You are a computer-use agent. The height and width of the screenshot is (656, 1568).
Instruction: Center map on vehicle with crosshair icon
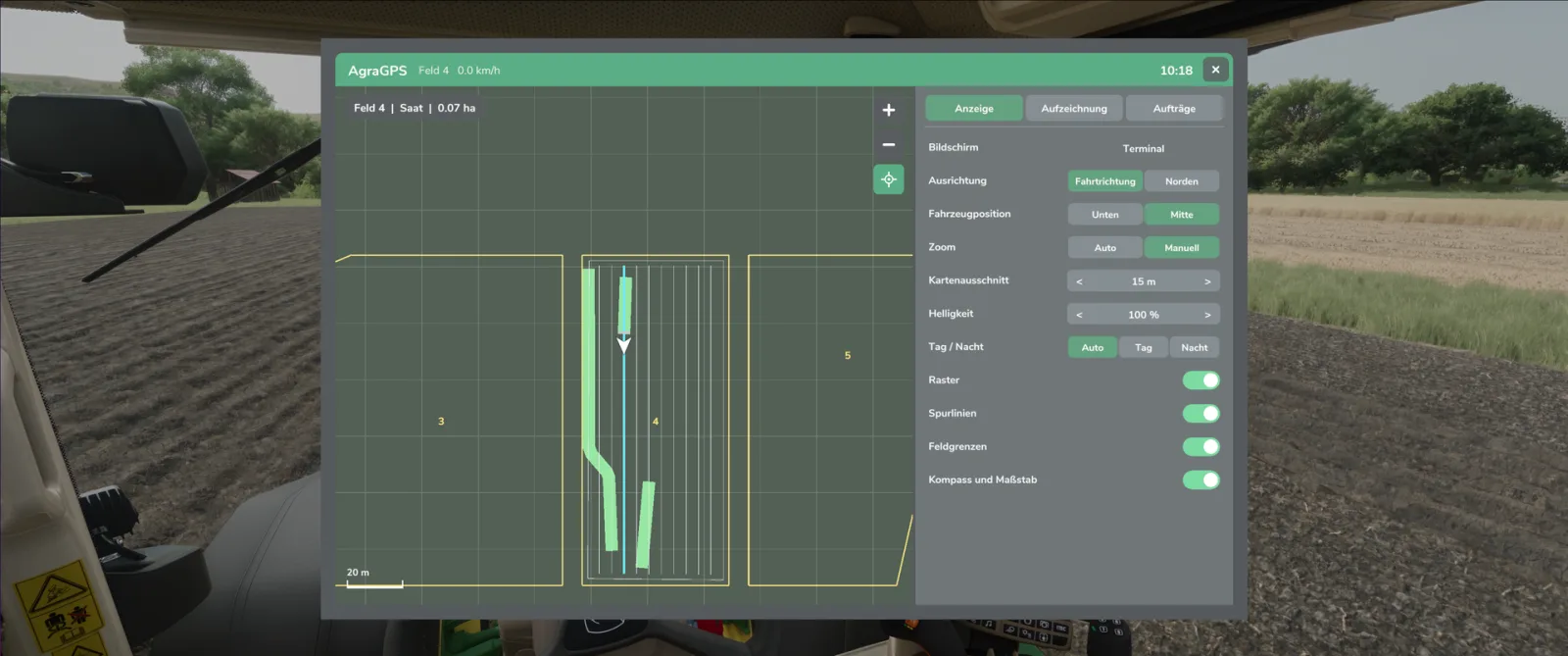tap(888, 179)
